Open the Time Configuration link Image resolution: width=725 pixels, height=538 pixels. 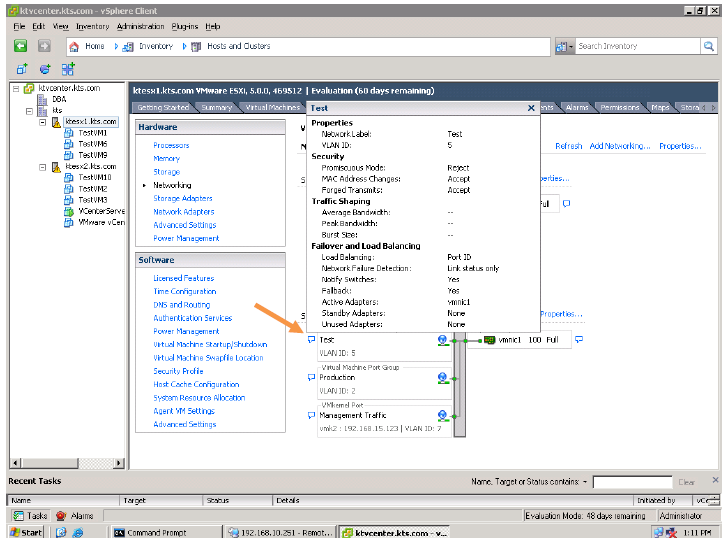coord(184,292)
